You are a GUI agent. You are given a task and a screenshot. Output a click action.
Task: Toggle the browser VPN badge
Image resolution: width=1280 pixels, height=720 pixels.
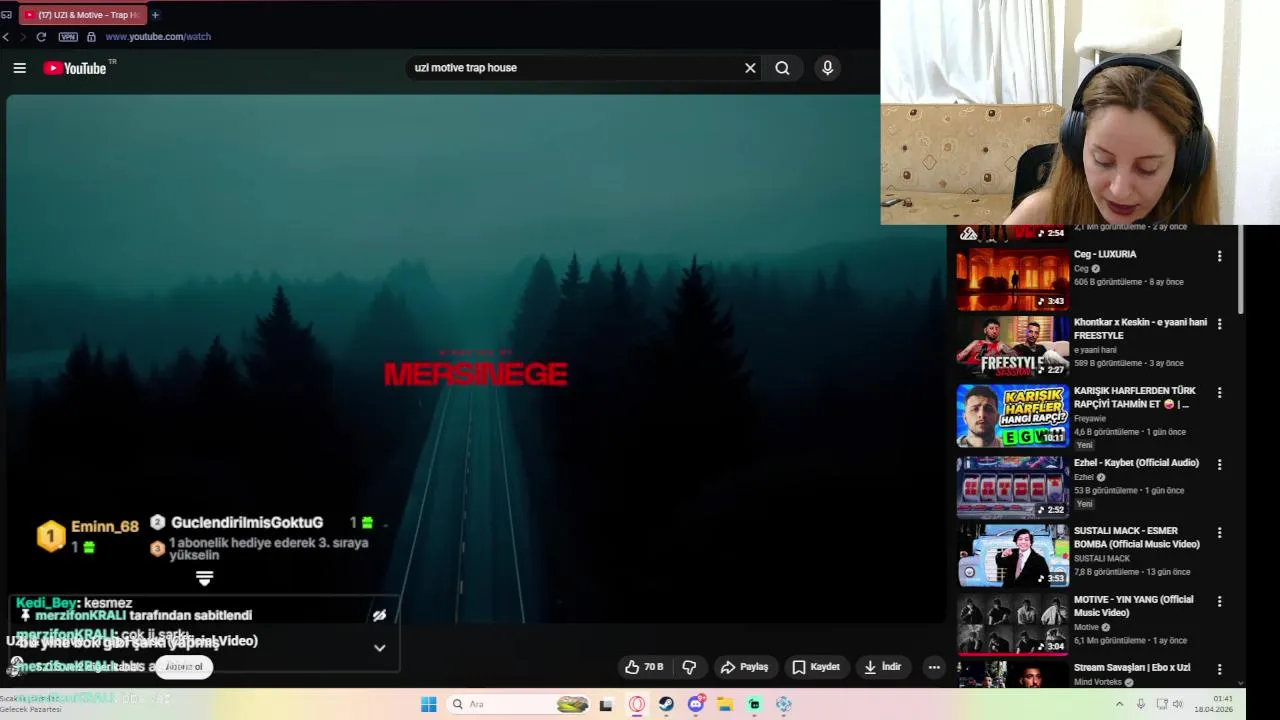[68, 37]
